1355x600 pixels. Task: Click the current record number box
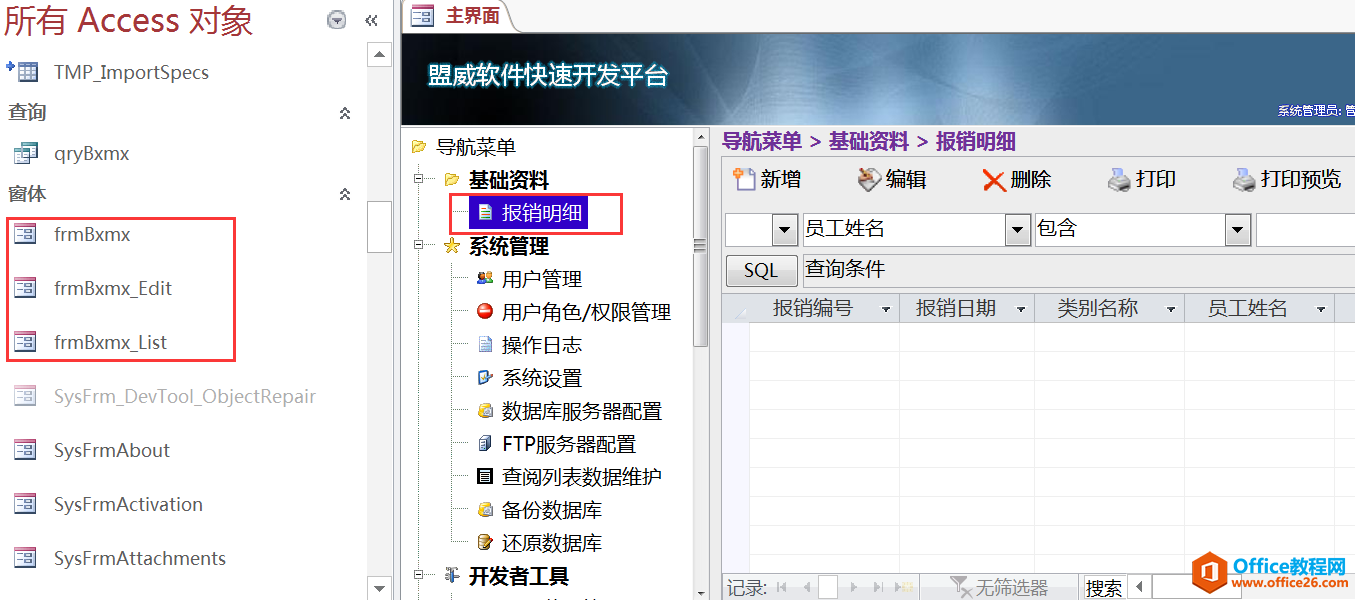tap(827, 588)
